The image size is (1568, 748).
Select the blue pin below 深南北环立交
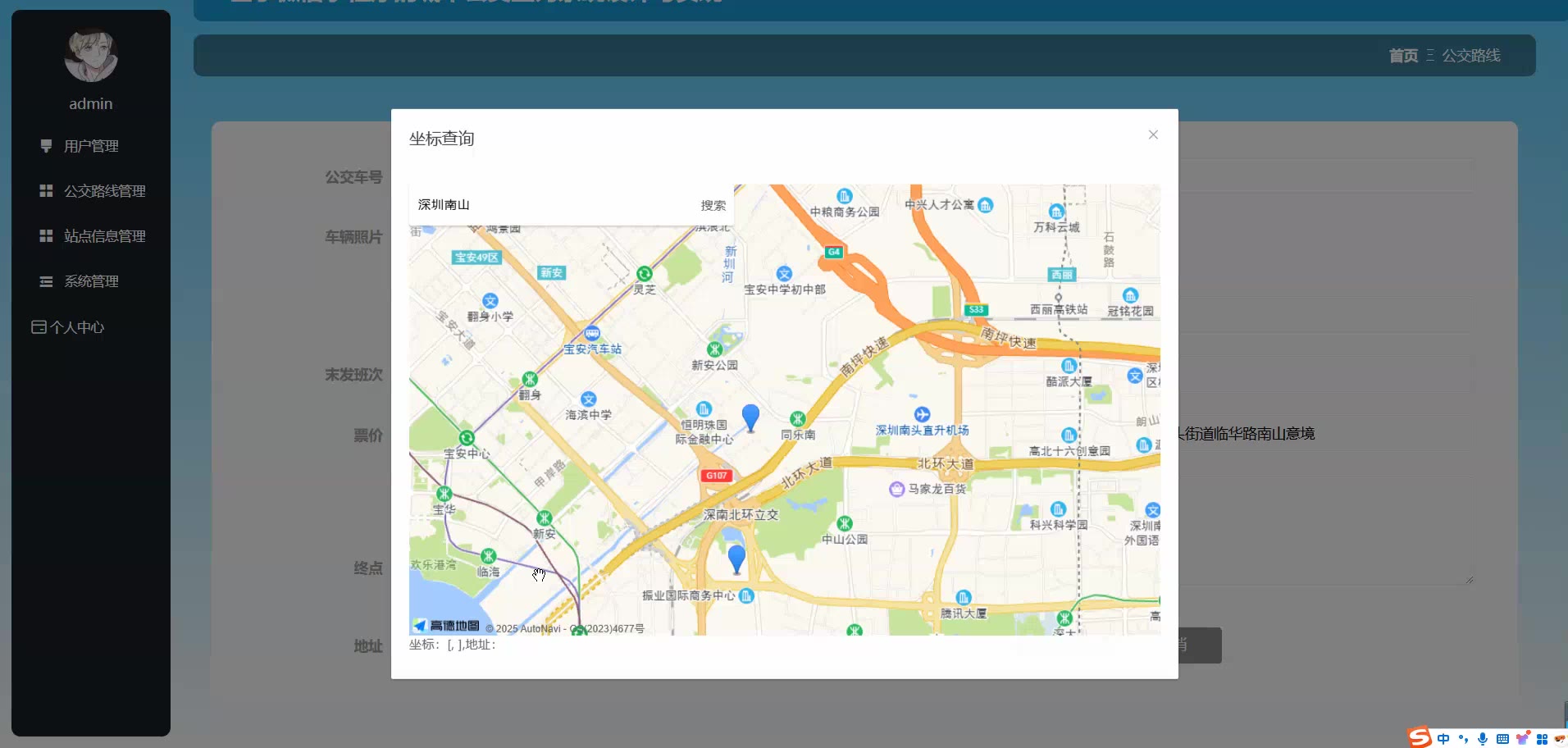pos(736,559)
